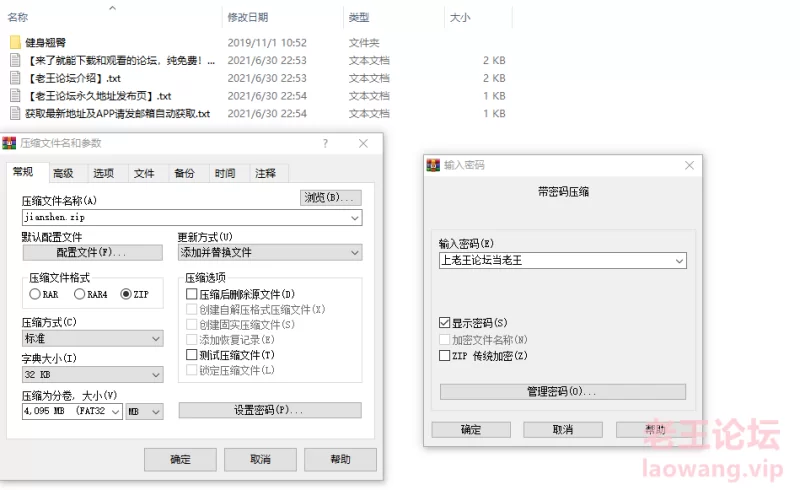
Task: Click 取消 in 压缩文件名和参数 dialog
Action: [260, 460]
